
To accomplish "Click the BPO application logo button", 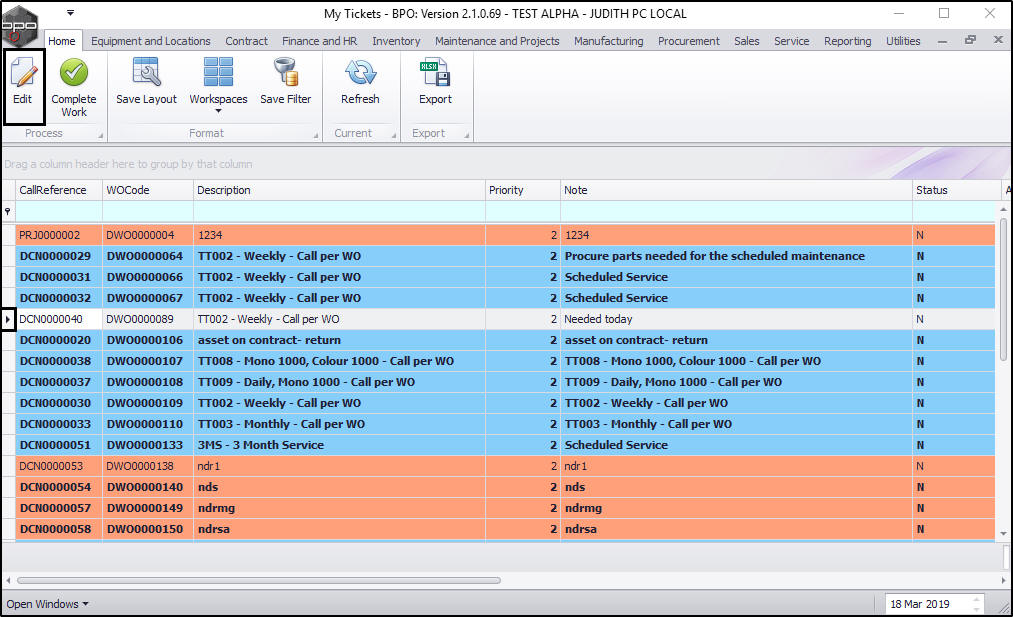I will click(21, 22).
